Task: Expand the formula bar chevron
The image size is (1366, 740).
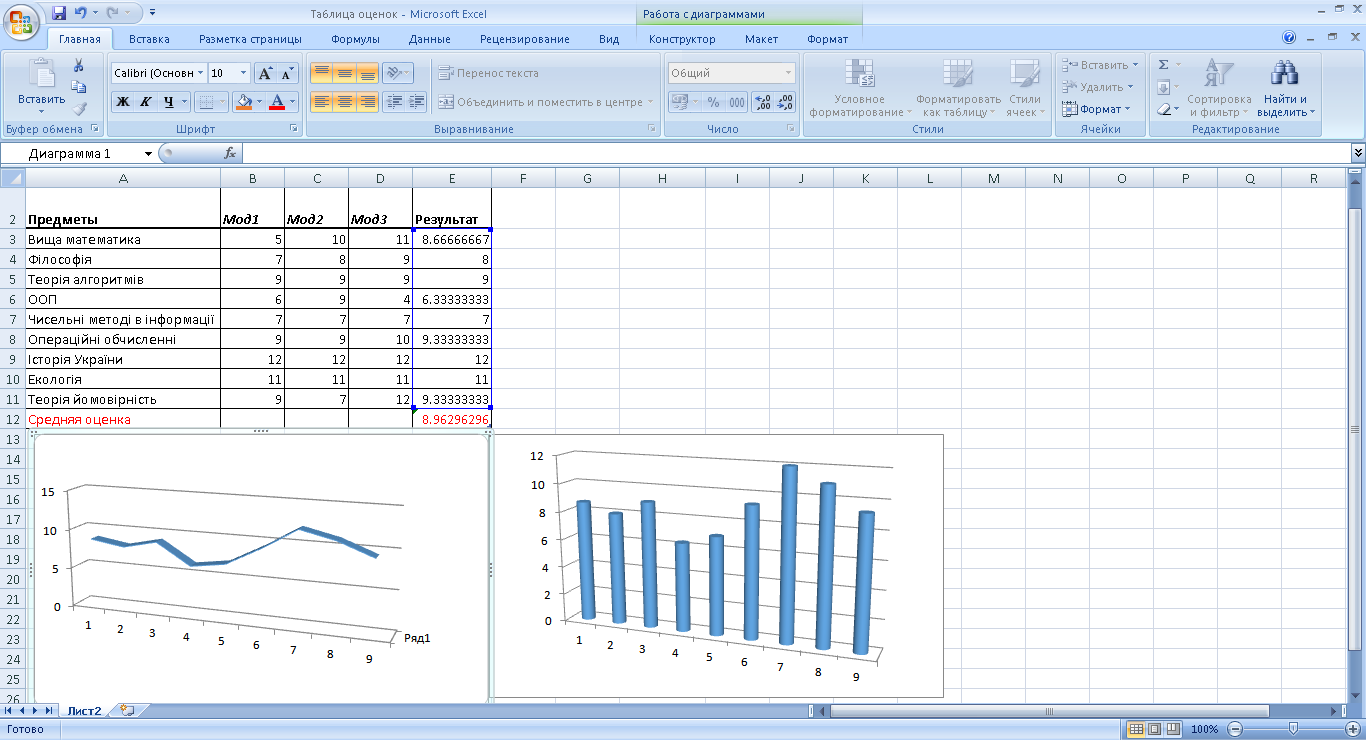Action: point(1358,153)
